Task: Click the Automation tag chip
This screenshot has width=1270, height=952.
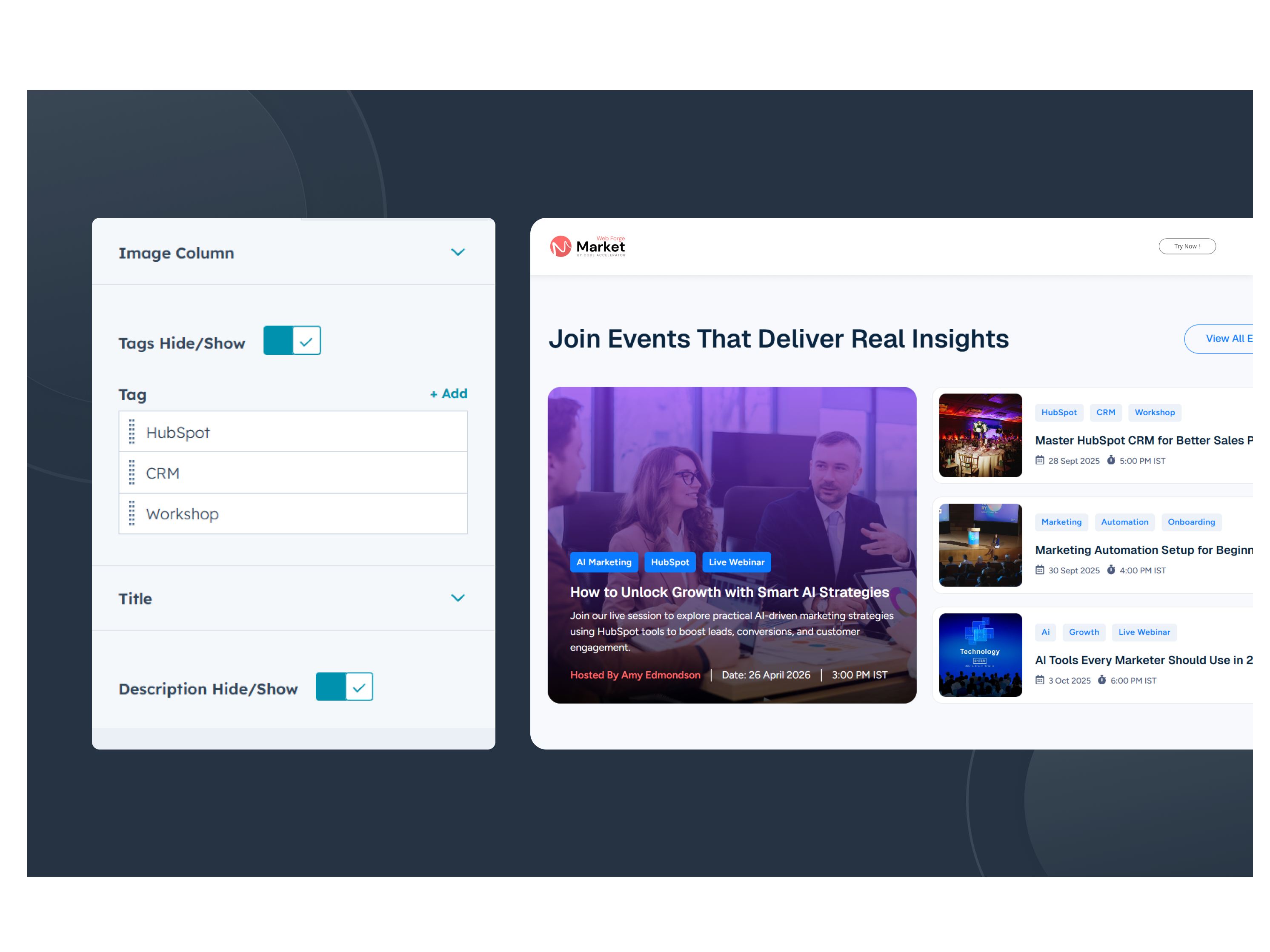Action: (1125, 522)
